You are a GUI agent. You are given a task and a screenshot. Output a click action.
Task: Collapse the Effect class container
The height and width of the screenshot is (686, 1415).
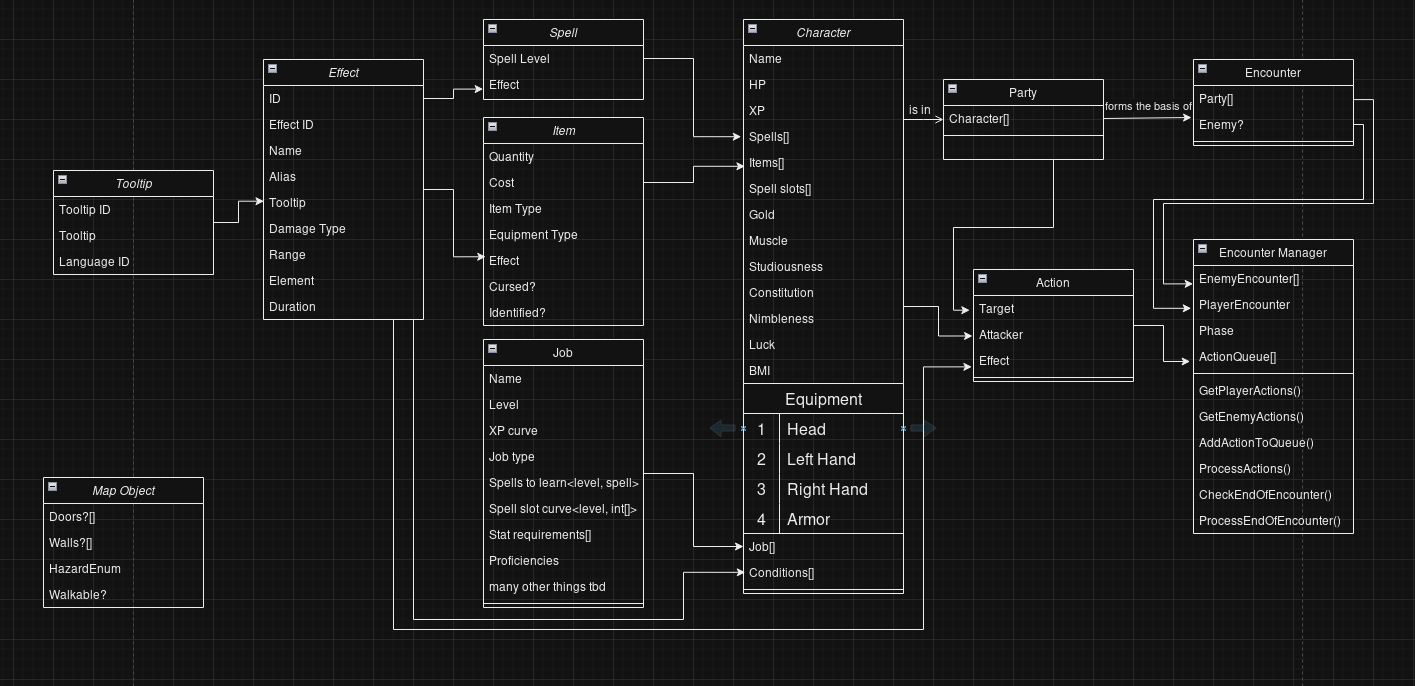point(273,69)
